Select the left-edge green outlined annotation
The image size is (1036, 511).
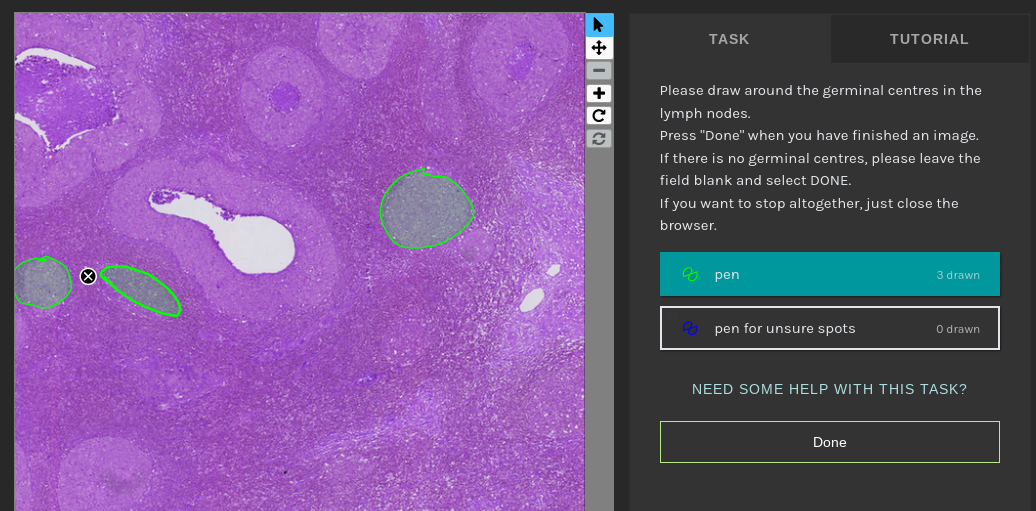[x=42, y=282]
